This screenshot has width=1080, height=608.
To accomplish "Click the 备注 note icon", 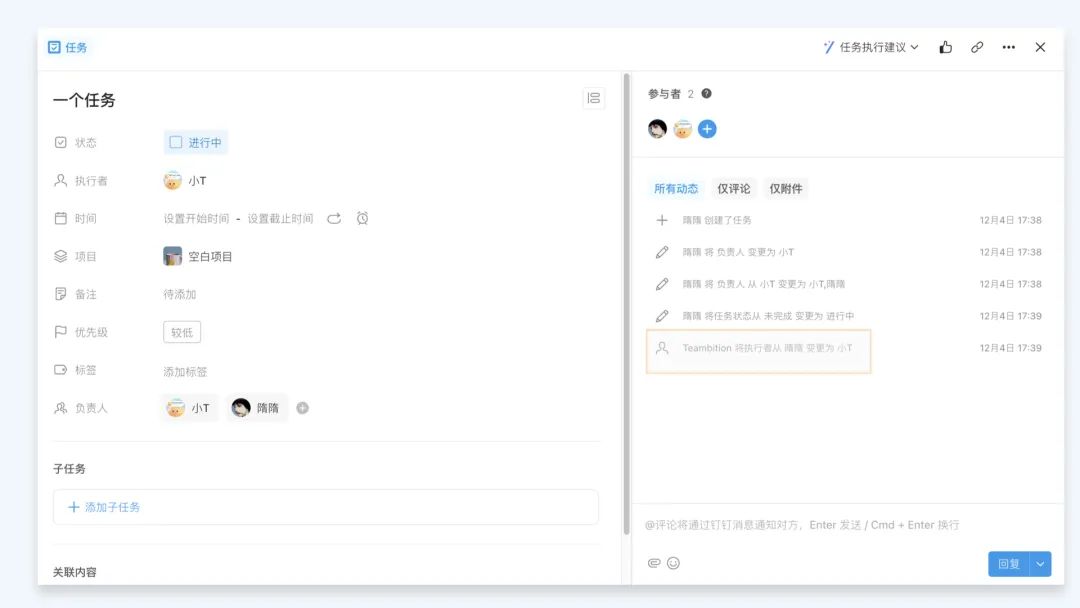I will 61,294.
